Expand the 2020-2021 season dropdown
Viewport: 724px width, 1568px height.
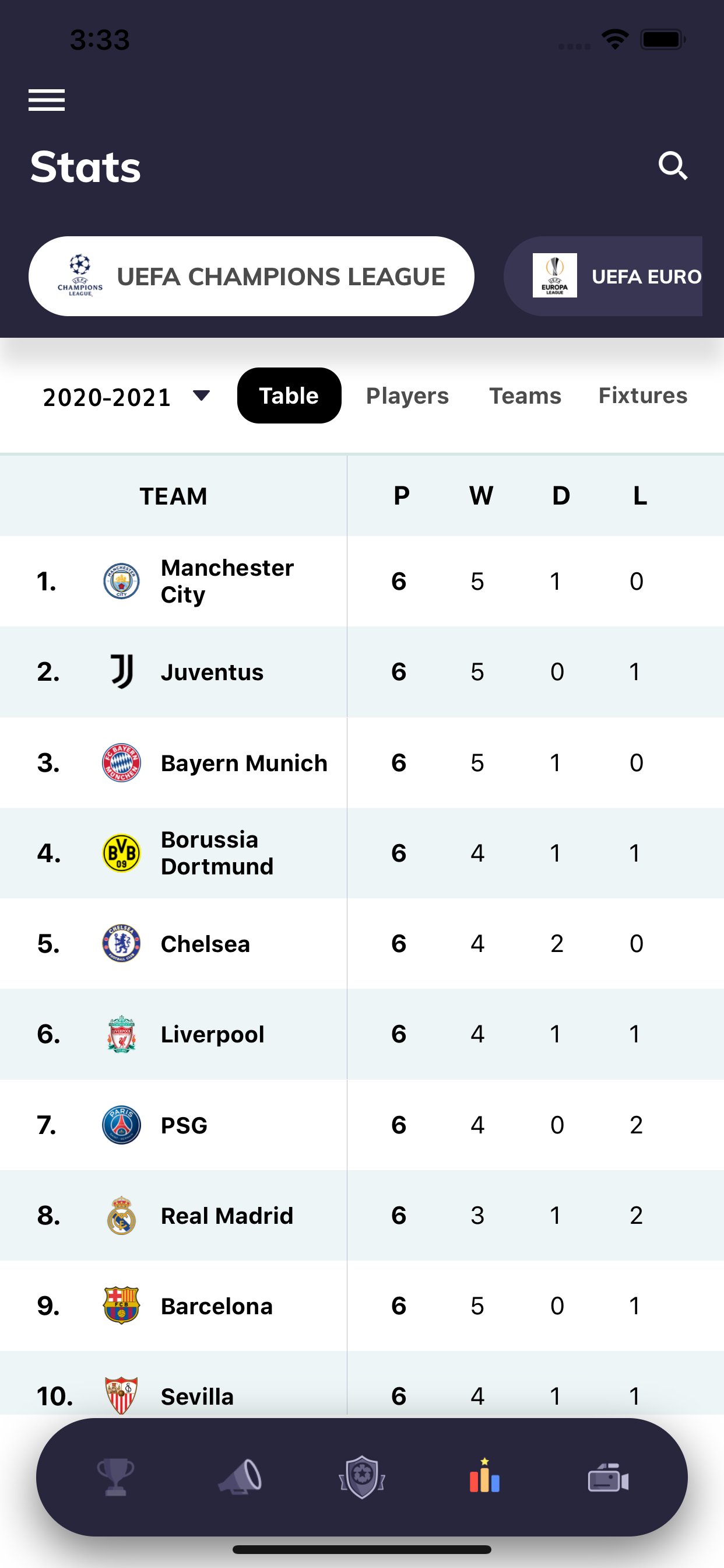[126, 397]
